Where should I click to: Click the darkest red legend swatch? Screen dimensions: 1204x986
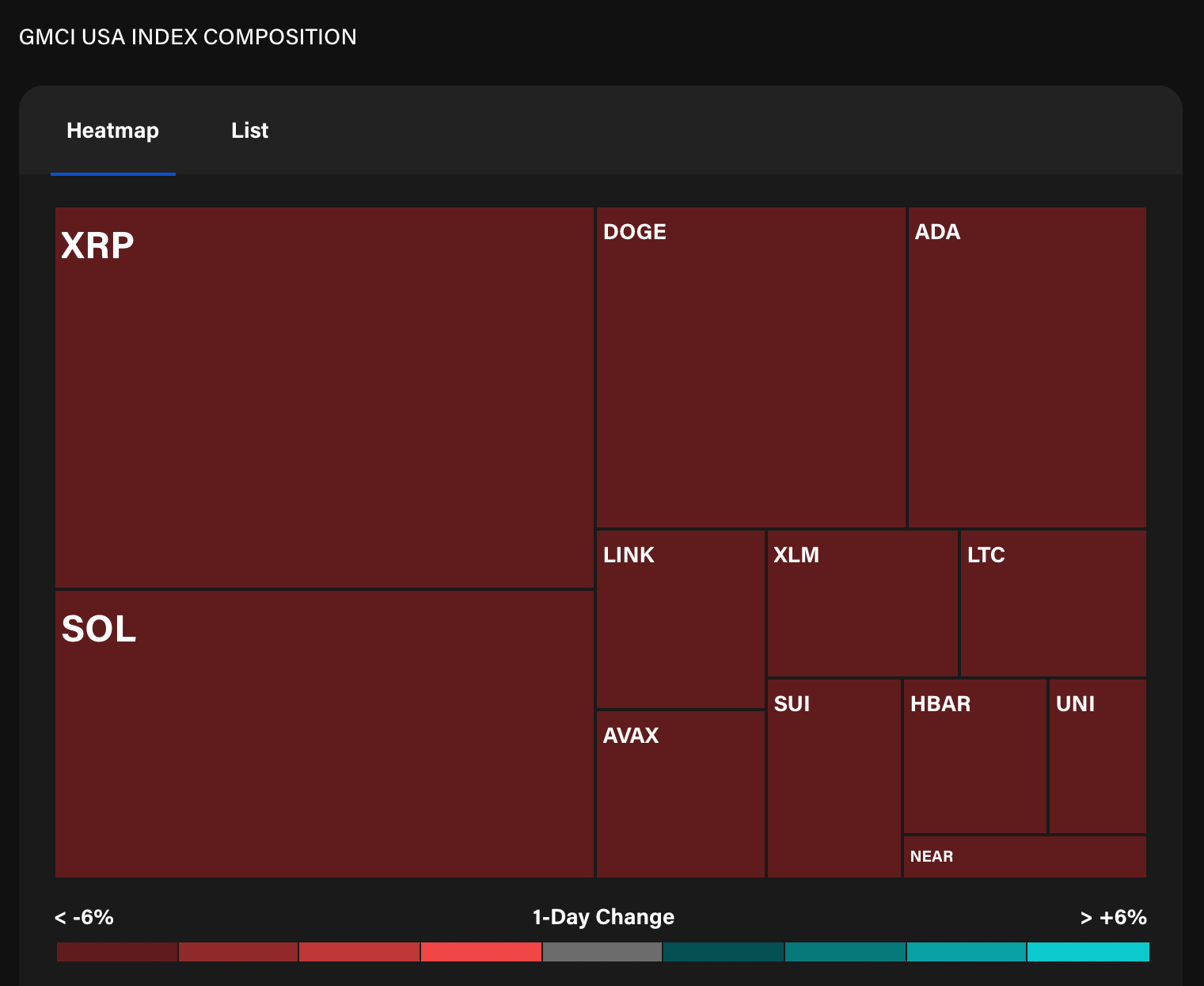pos(117,952)
